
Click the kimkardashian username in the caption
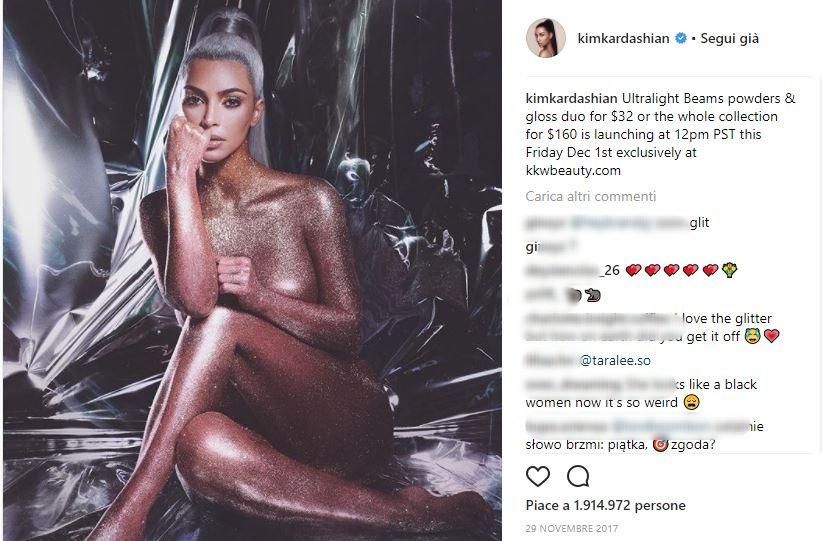coord(571,99)
